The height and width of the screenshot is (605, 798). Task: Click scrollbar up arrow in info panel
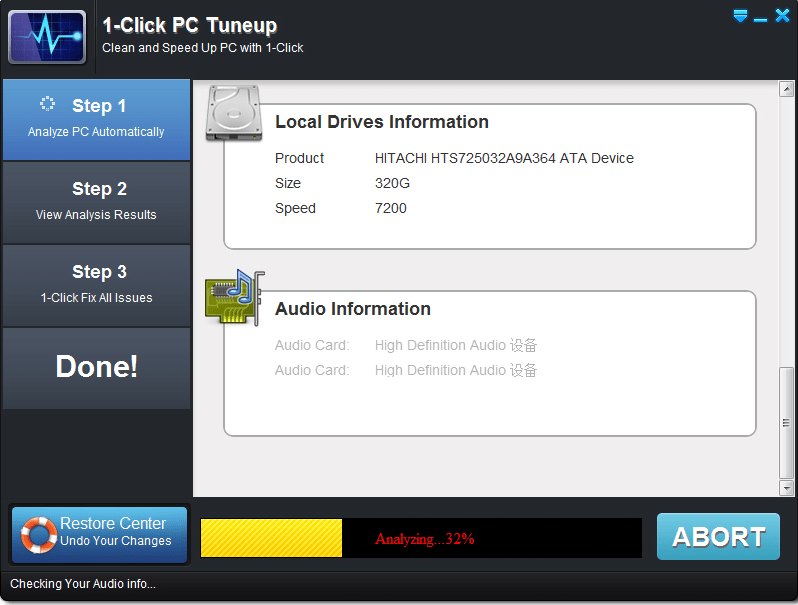click(786, 89)
